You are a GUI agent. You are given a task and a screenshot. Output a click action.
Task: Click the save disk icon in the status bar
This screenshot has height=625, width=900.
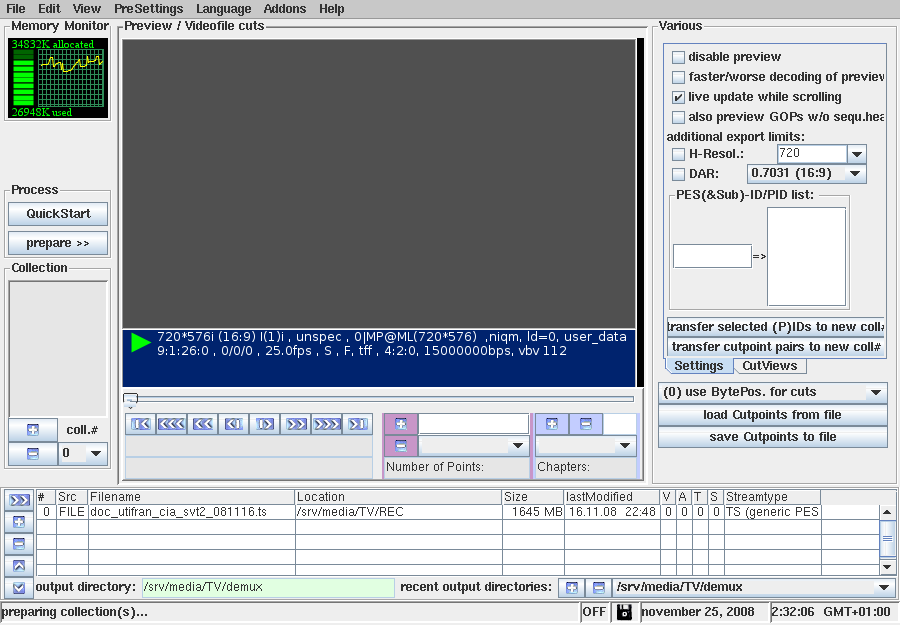[x=624, y=611]
